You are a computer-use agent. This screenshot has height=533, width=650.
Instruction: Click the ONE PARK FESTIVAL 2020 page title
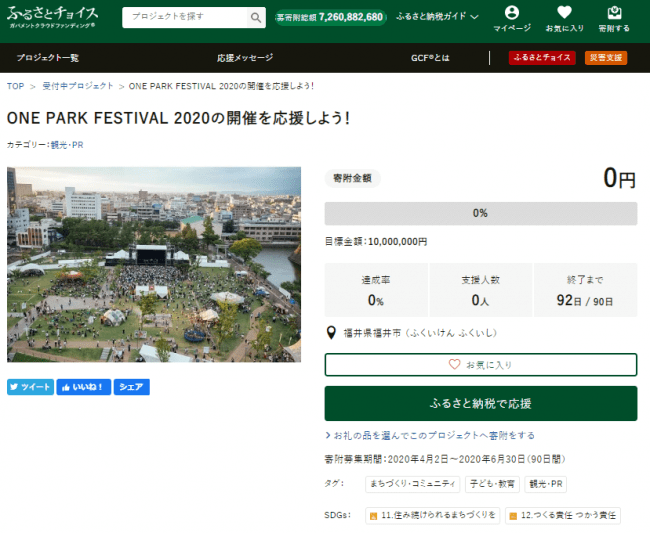coord(178,118)
